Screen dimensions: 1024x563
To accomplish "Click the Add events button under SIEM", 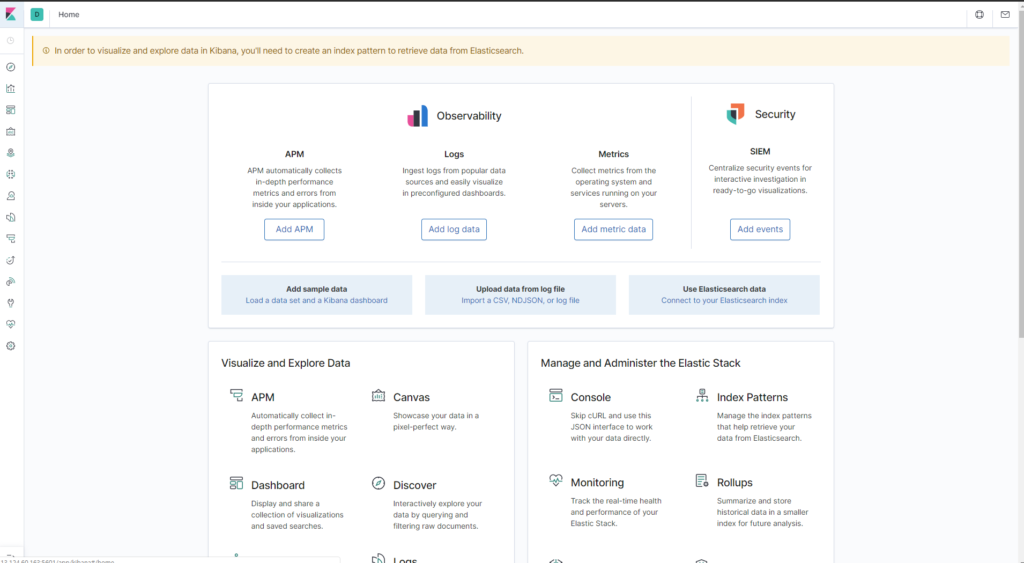I will point(760,229).
